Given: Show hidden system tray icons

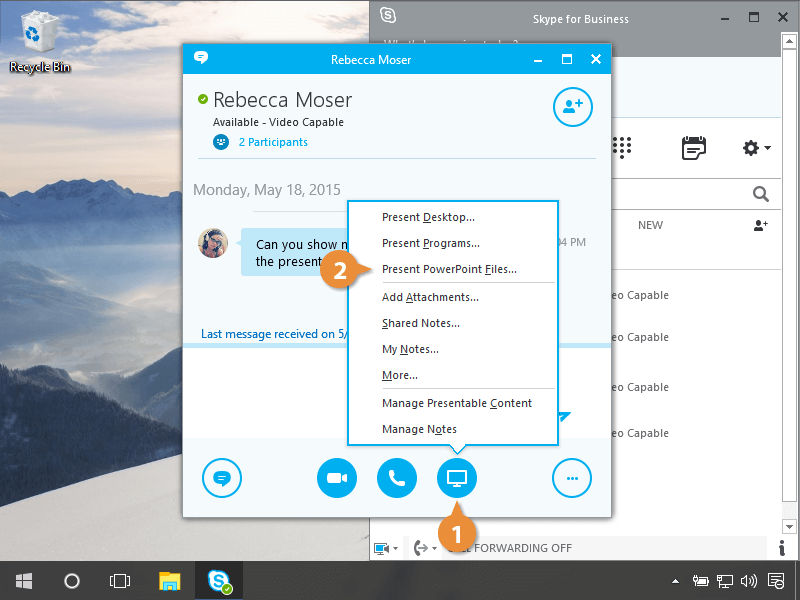Looking at the screenshot, I should [x=677, y=580].
